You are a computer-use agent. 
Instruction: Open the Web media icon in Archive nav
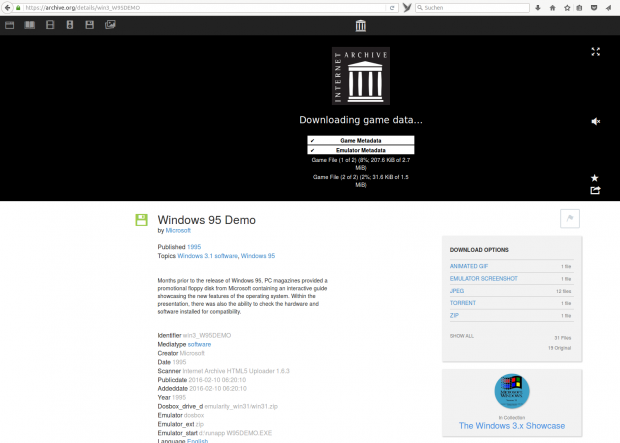pyautogui.click(x=9, y=25)
